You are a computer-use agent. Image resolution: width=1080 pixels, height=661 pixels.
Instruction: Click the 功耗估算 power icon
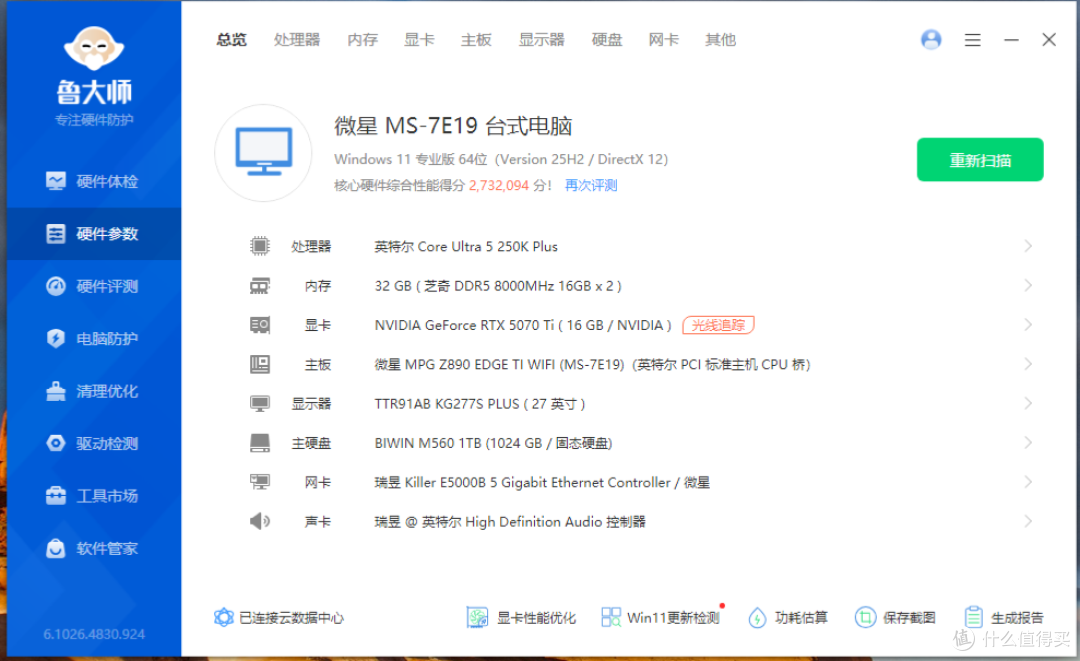click(757, 617)
